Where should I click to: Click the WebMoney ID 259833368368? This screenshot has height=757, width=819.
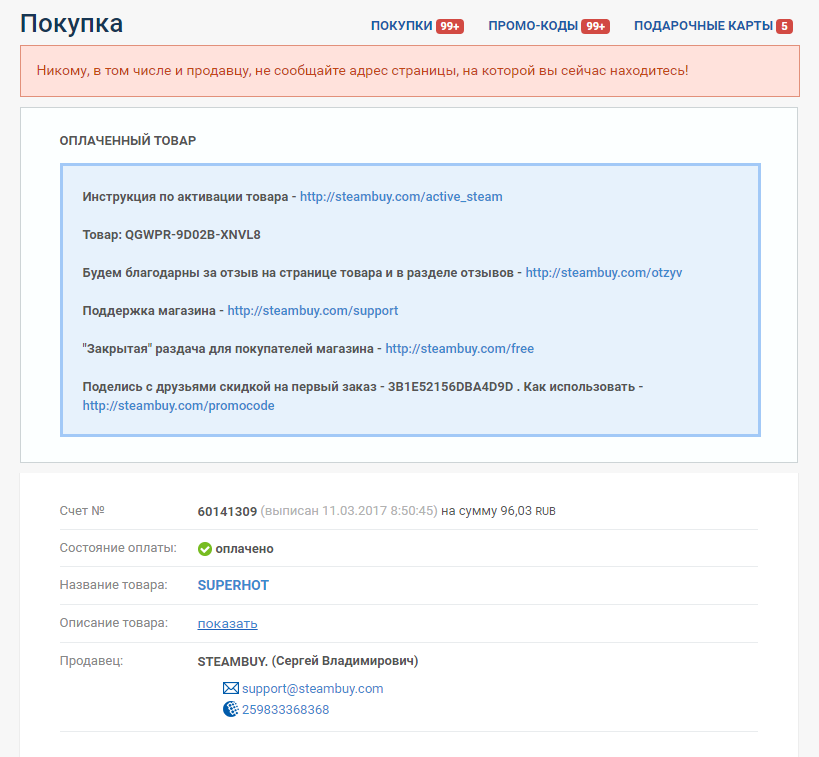pyautogui.click(x=285, y=709)
